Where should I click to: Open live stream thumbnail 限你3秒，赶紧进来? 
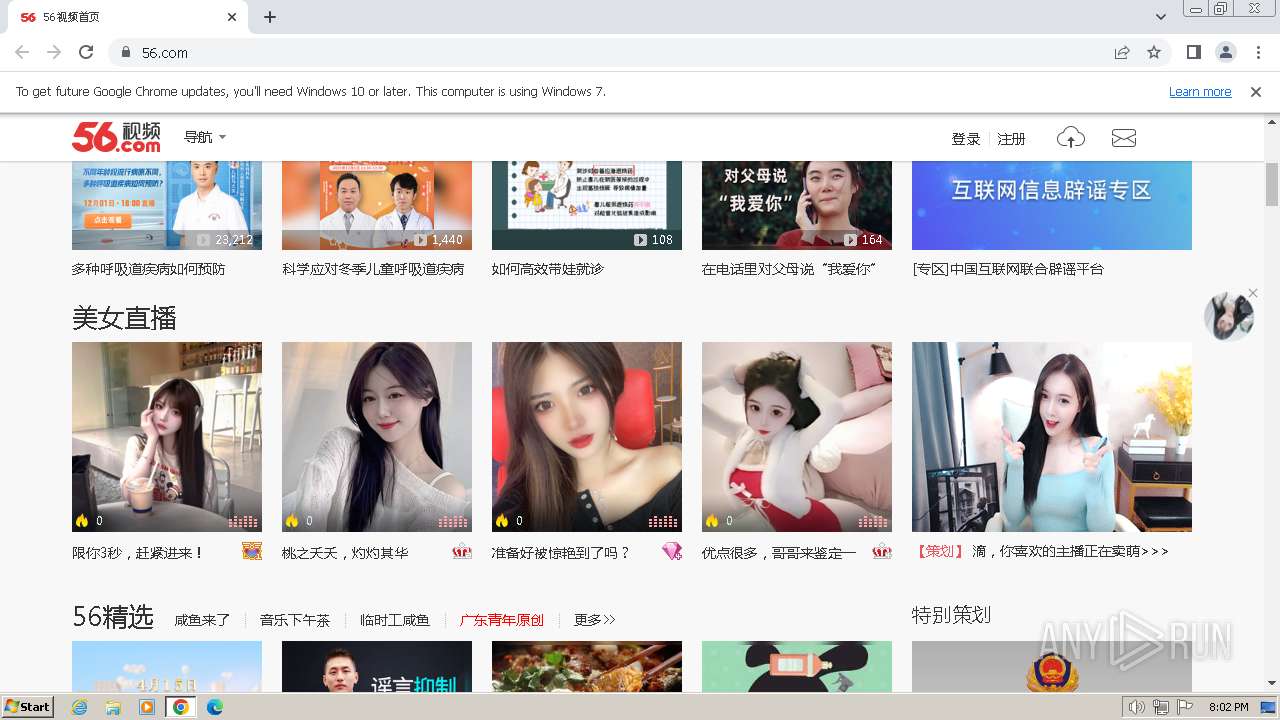[167, 437]
